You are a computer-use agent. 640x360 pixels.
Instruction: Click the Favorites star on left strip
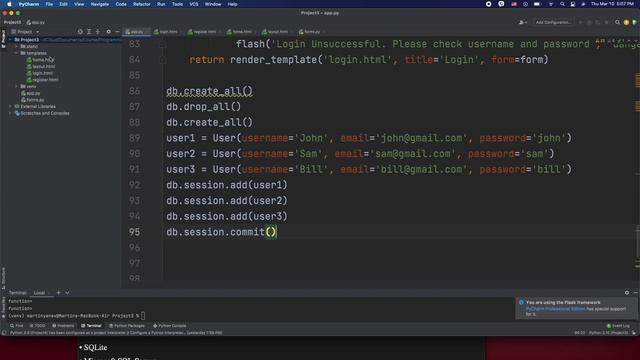pos(3,316)
